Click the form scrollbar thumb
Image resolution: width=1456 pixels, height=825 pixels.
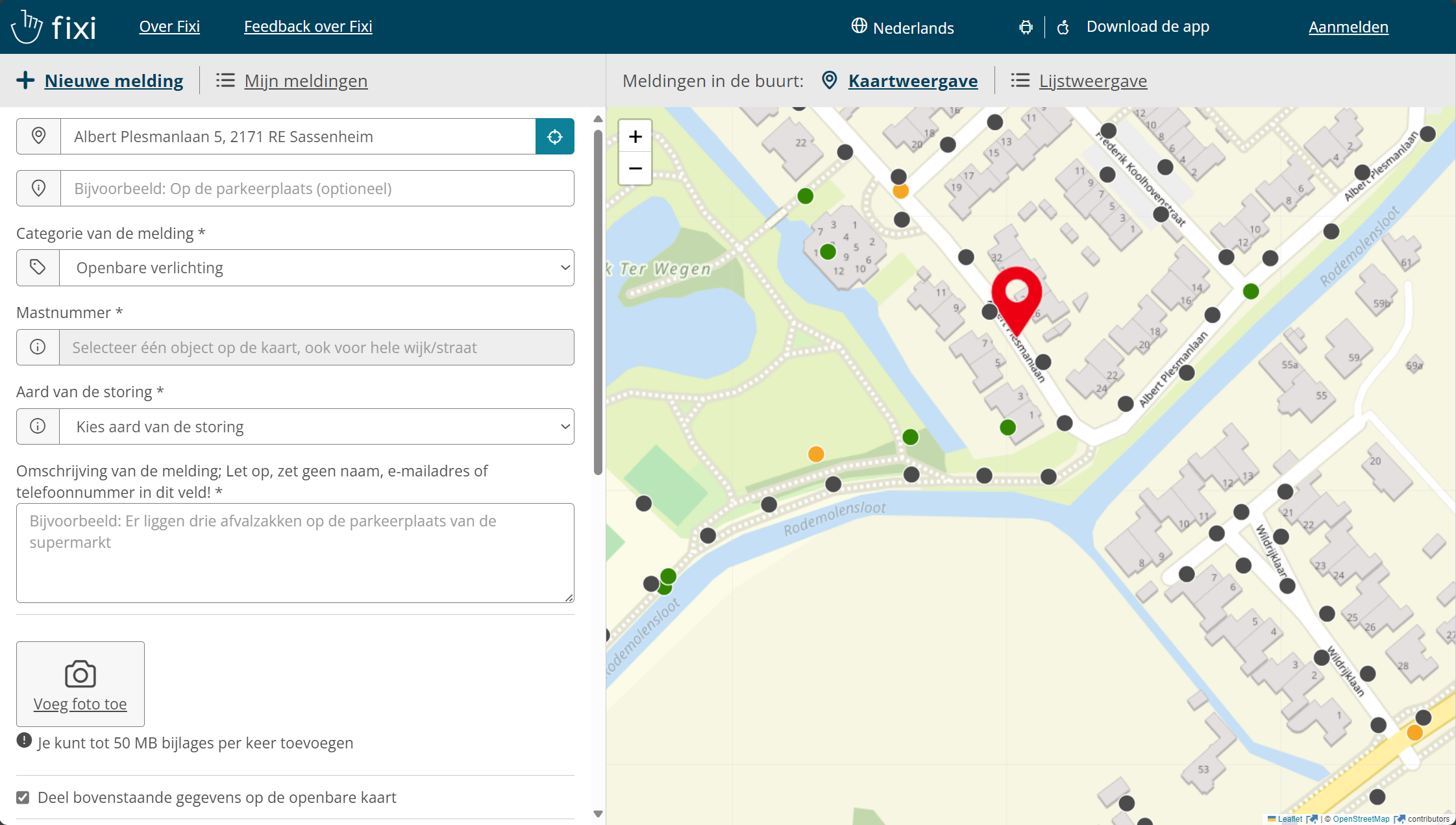tap(598, 302)
